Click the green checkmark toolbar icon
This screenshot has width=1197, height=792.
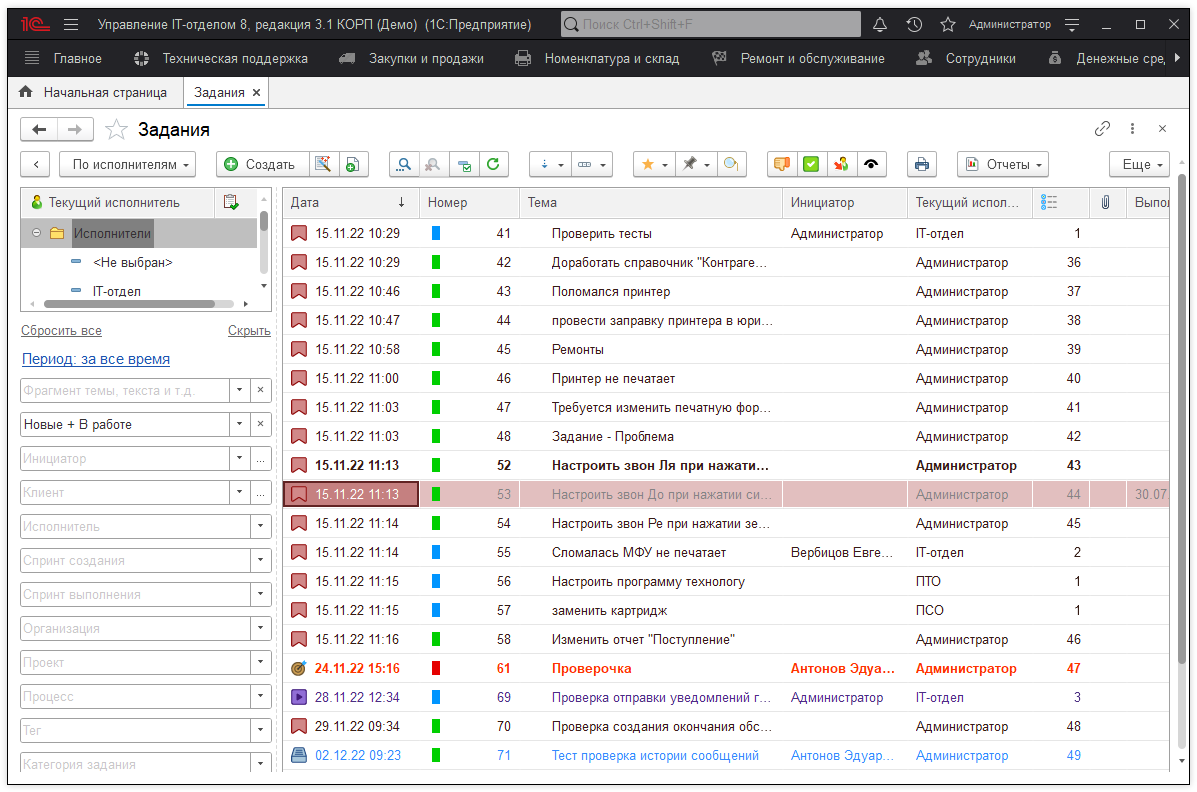[811, 165]
